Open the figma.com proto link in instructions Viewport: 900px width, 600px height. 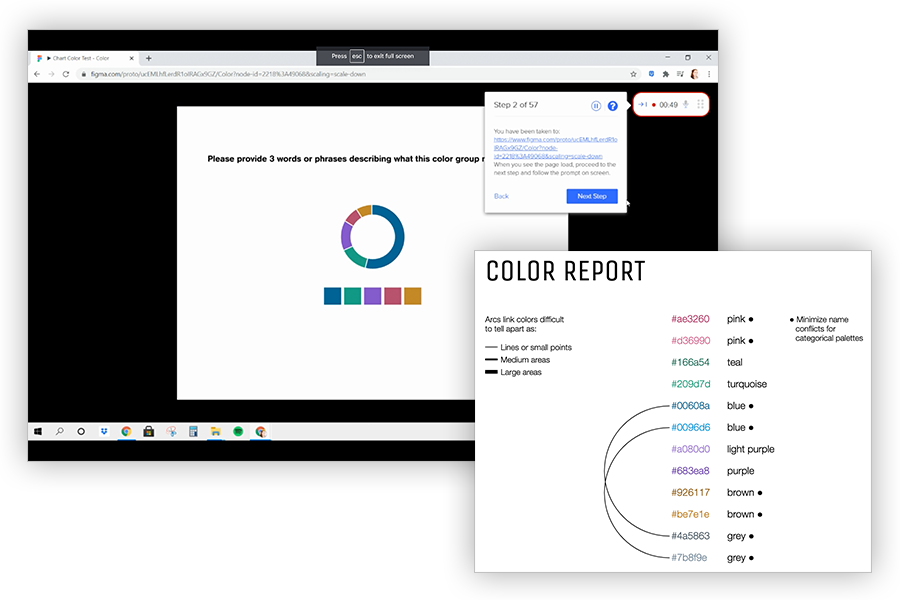click(x=555, y=148)
